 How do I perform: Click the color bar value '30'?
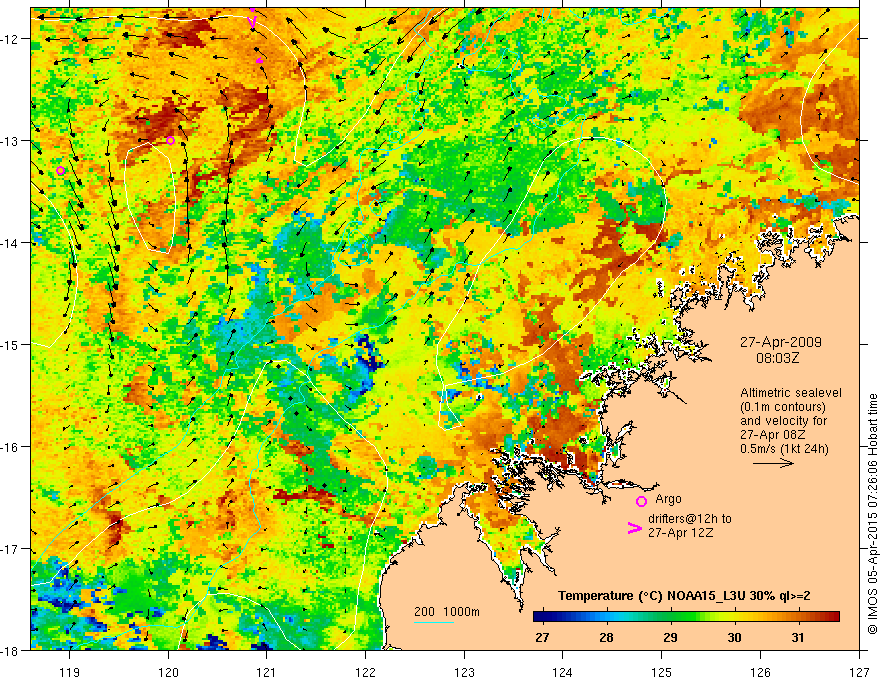(x=734, y=637)
